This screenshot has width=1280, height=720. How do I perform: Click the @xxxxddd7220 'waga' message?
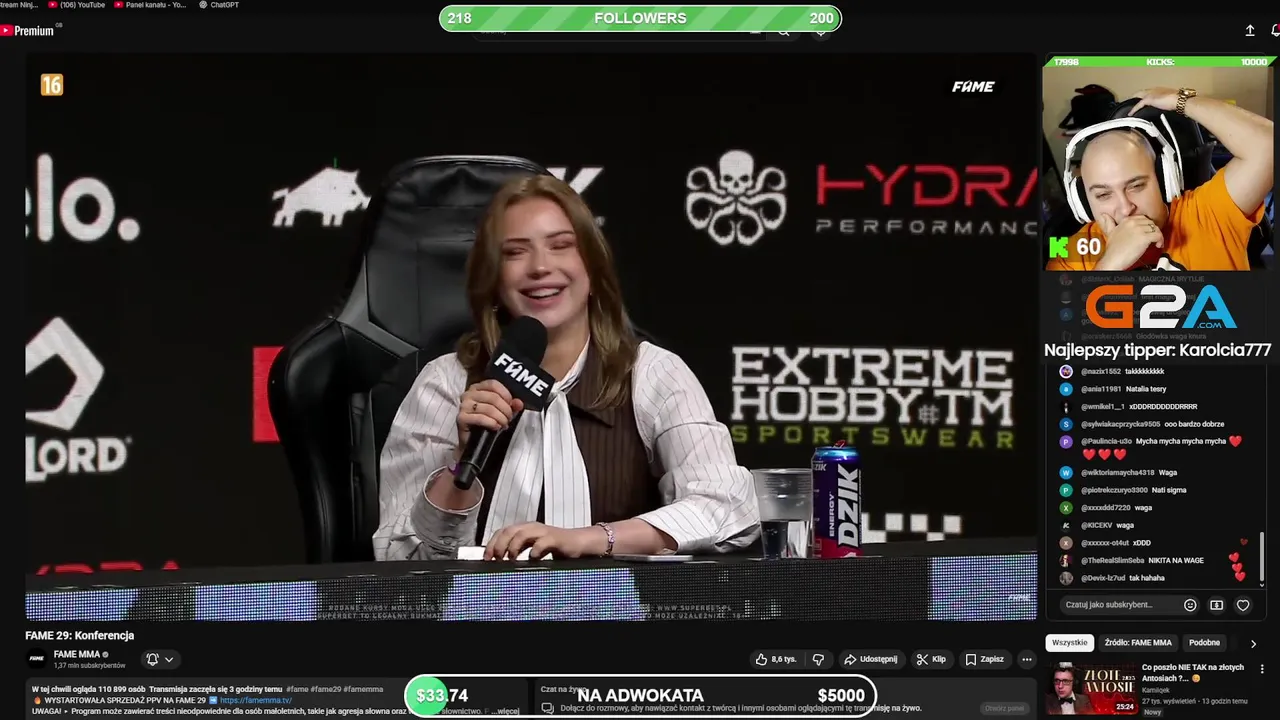click(1116, 507)
